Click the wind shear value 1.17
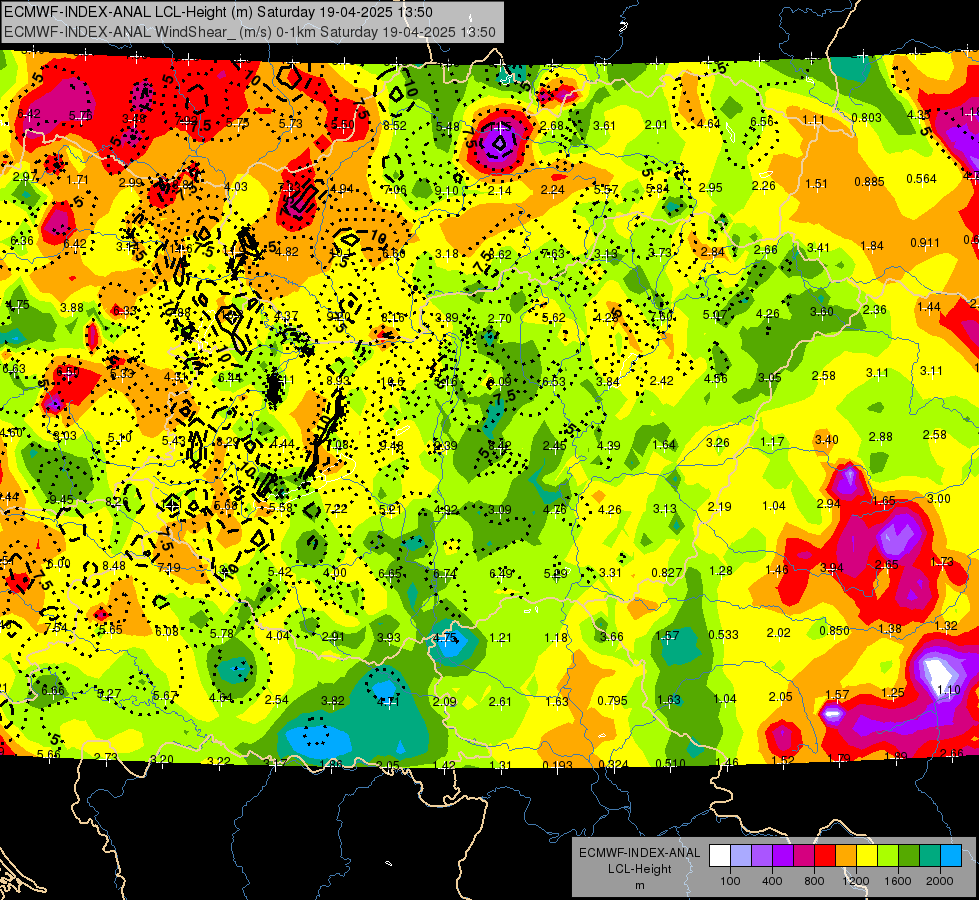The image size is (979, 900). click(772, 442)
